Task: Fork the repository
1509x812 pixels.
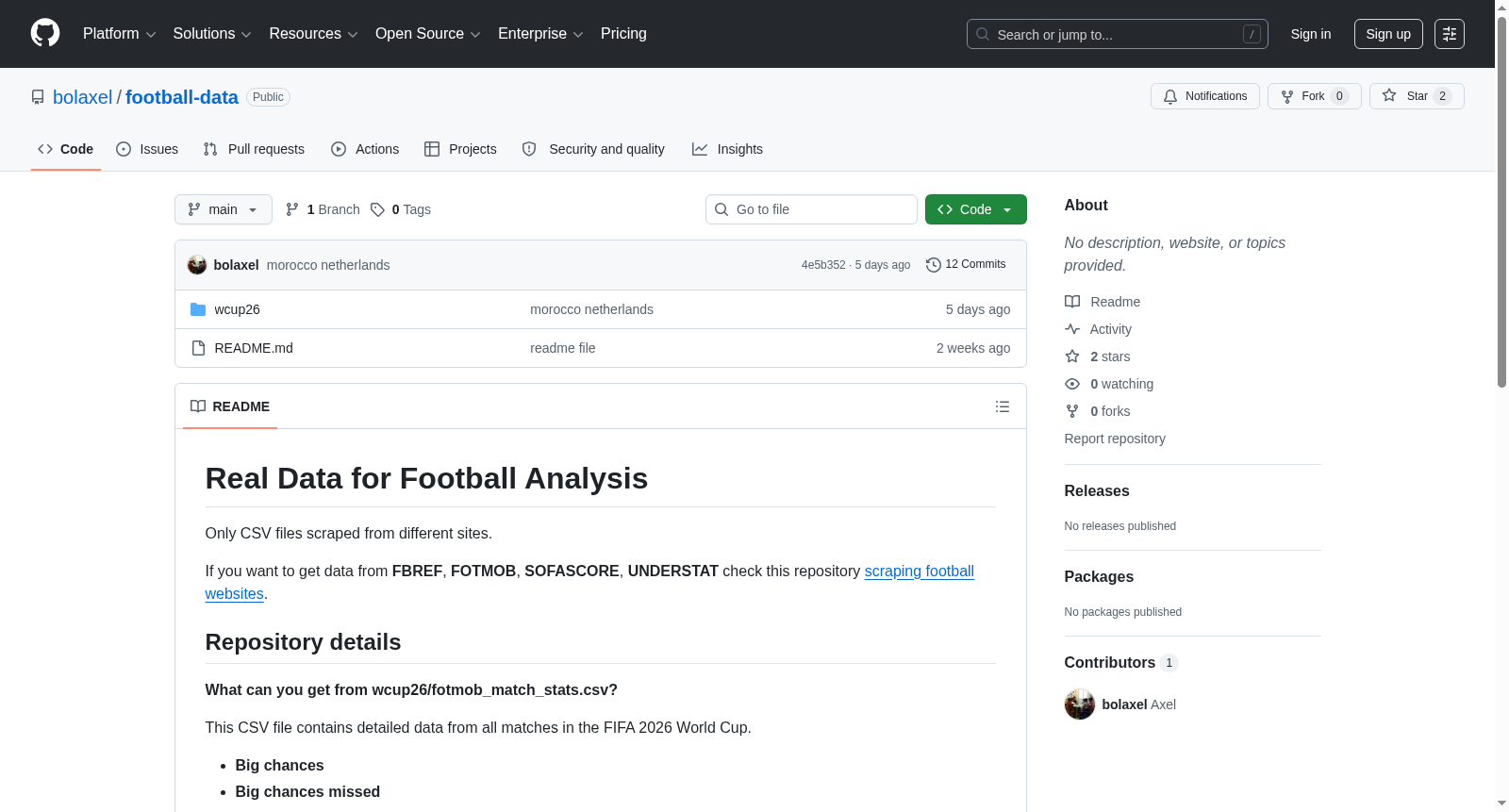Action: [x=1314, y=96]
